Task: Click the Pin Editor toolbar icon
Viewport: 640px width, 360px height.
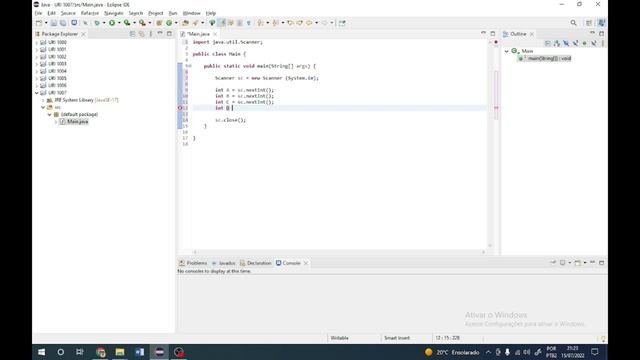Action: point(342,23)
